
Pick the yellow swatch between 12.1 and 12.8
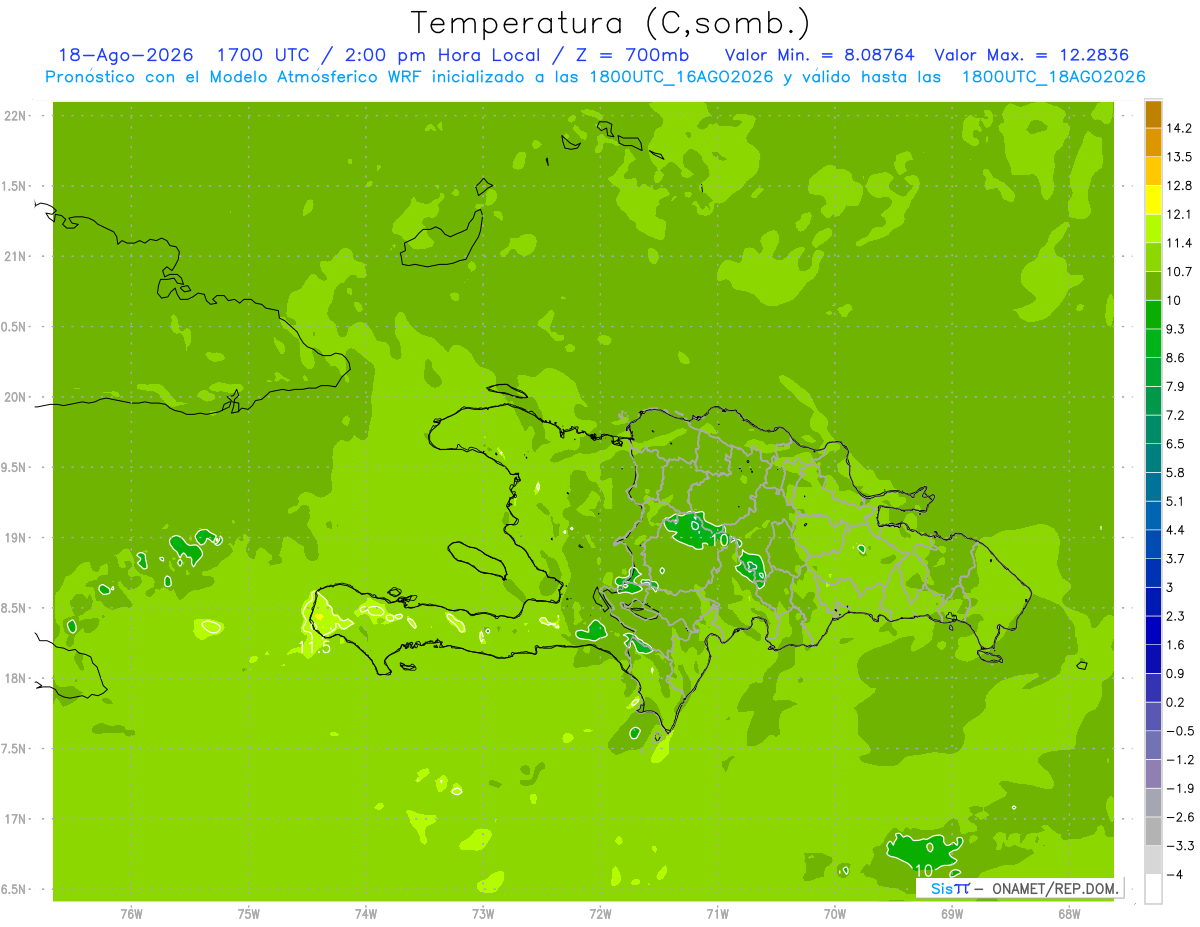point(1153,200)
